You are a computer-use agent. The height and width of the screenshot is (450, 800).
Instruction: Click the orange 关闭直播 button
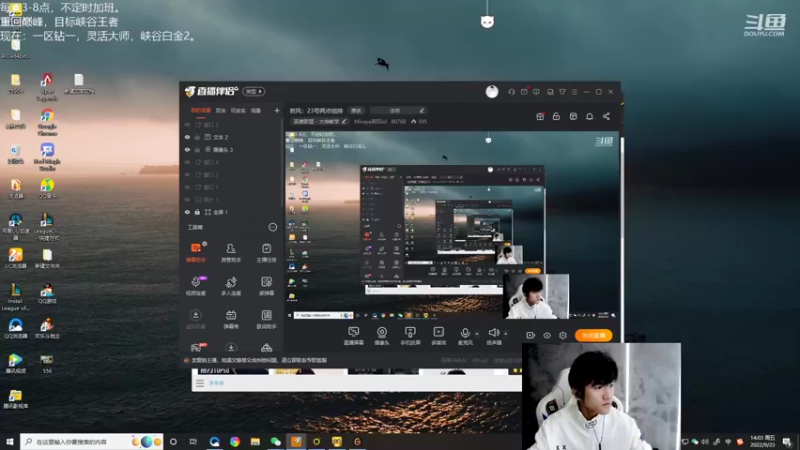click(593, 335)
